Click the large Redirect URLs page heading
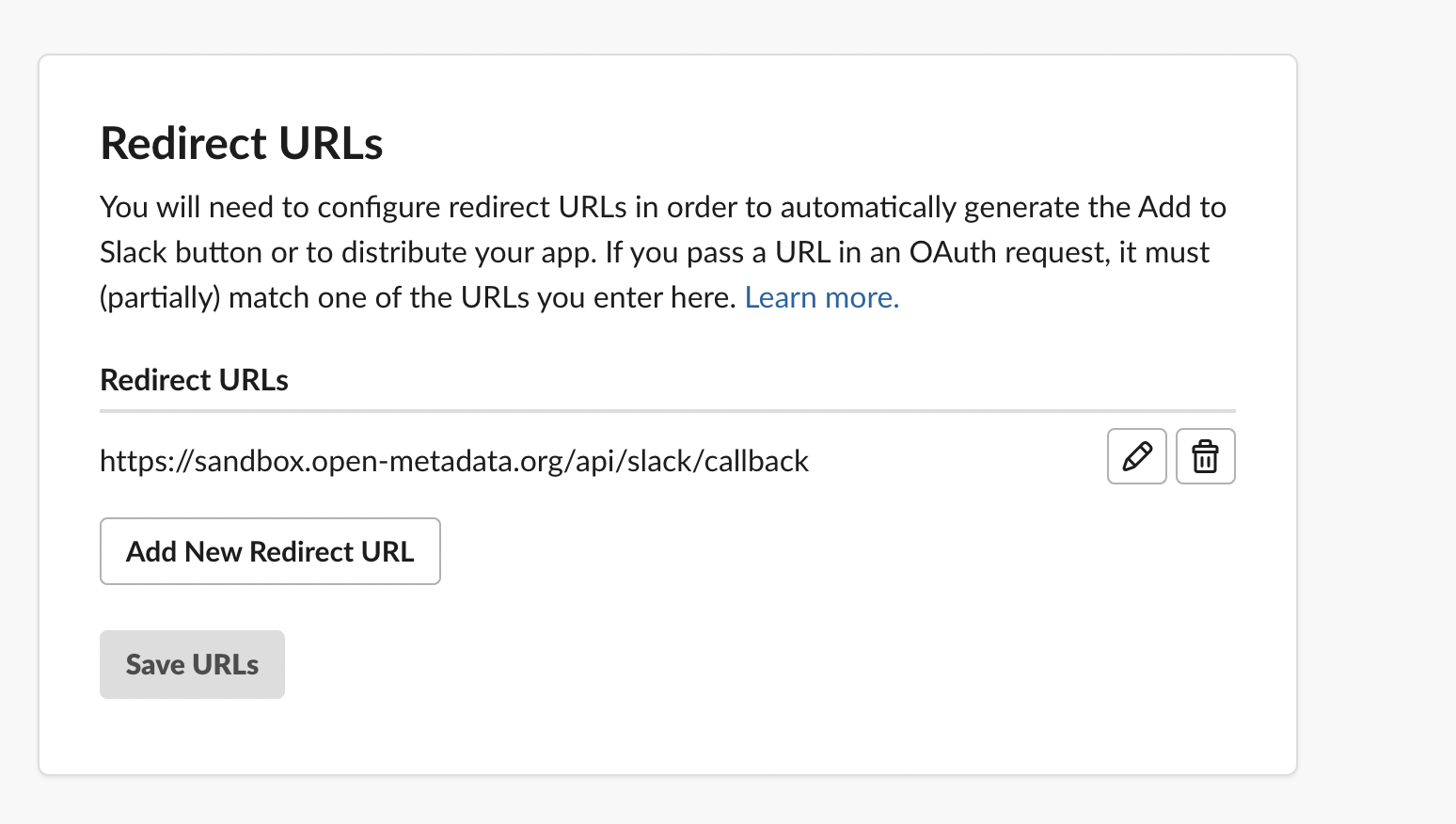Screen dimensions: 1456x824 (242, 144)
